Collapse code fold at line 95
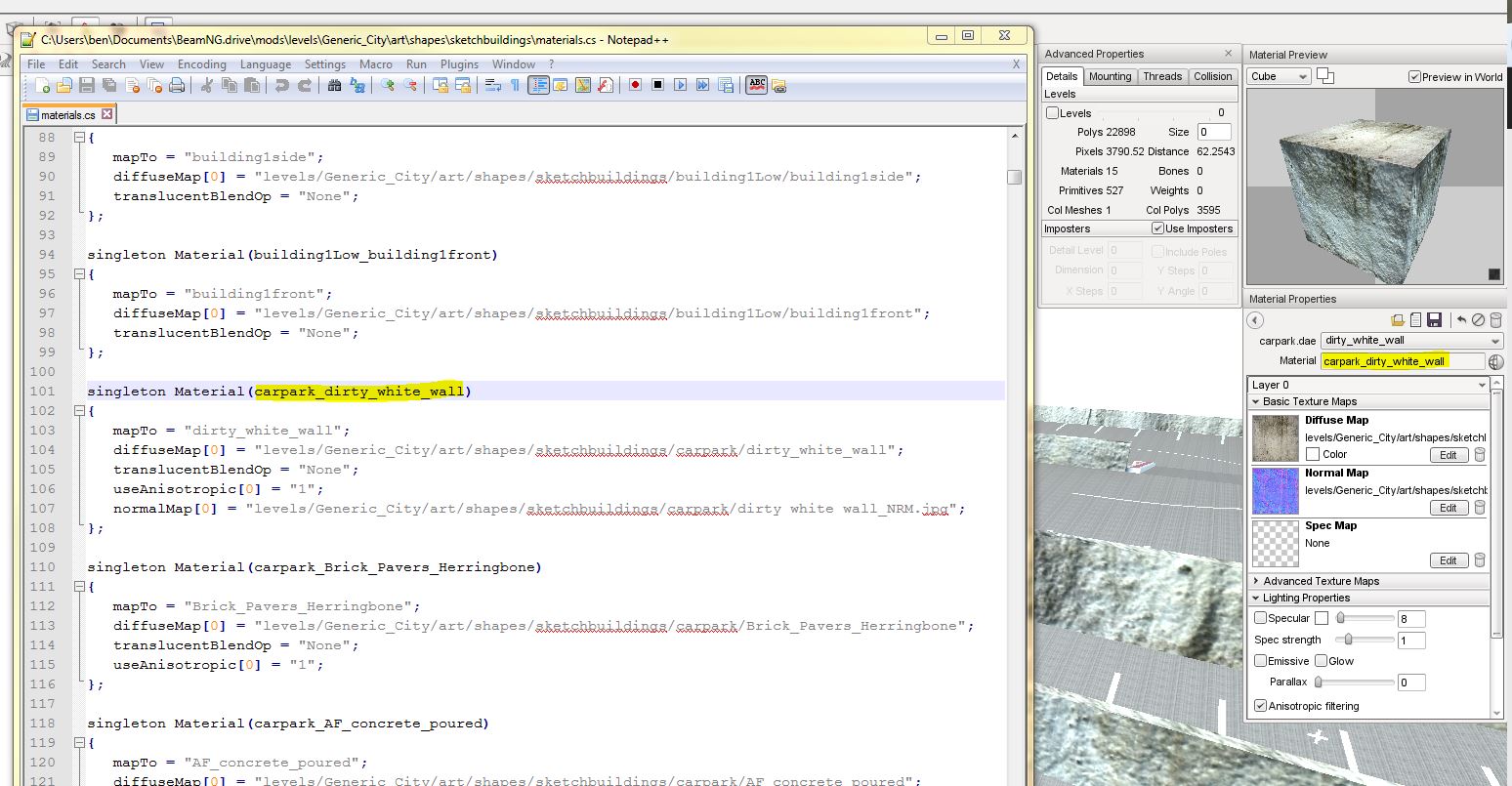Viewport: 1512px width, 786px height. 80,274
